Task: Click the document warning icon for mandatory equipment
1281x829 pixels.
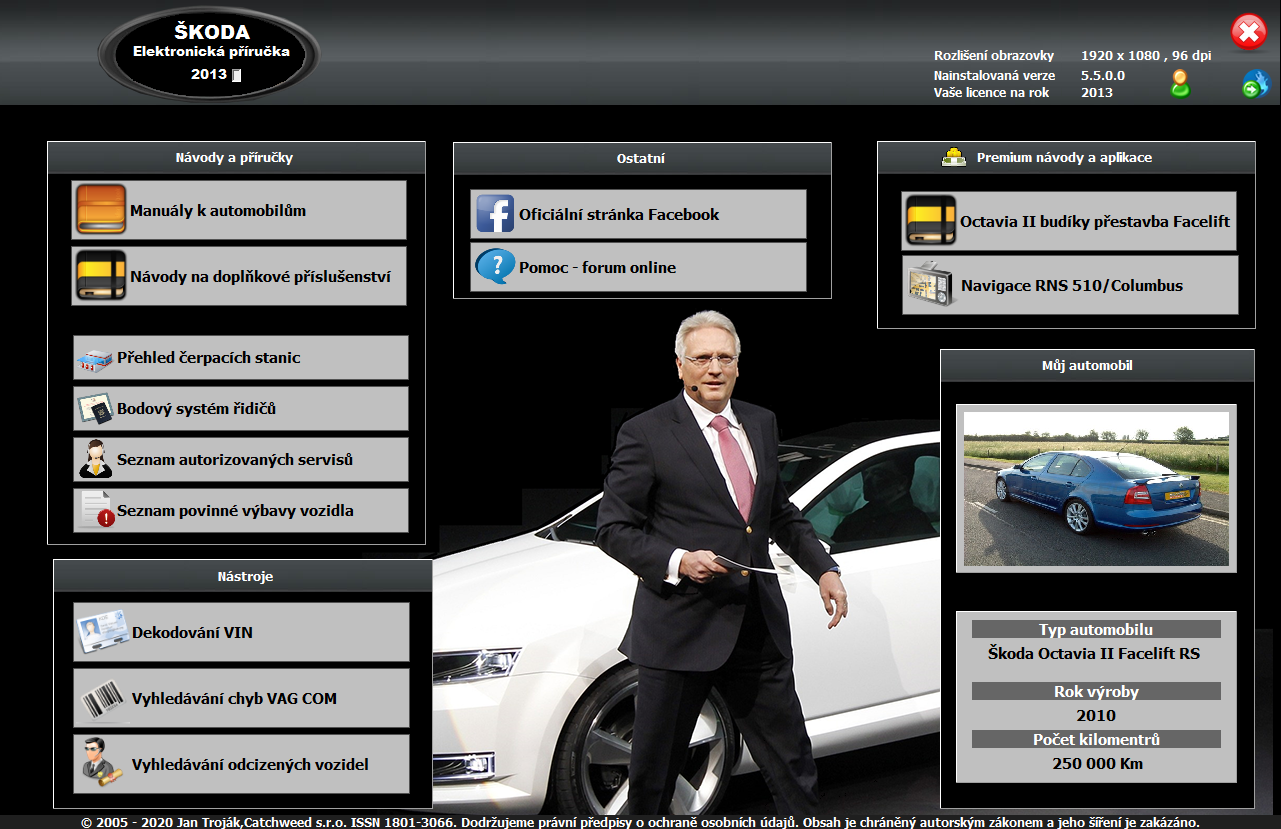Action: point(97,511)
